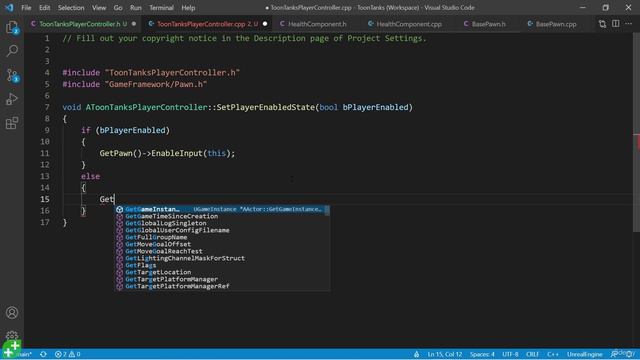The height and width of the screenshot is (360, 640).
Task: Open the Manage gear icon
Action: coord(12,336)
